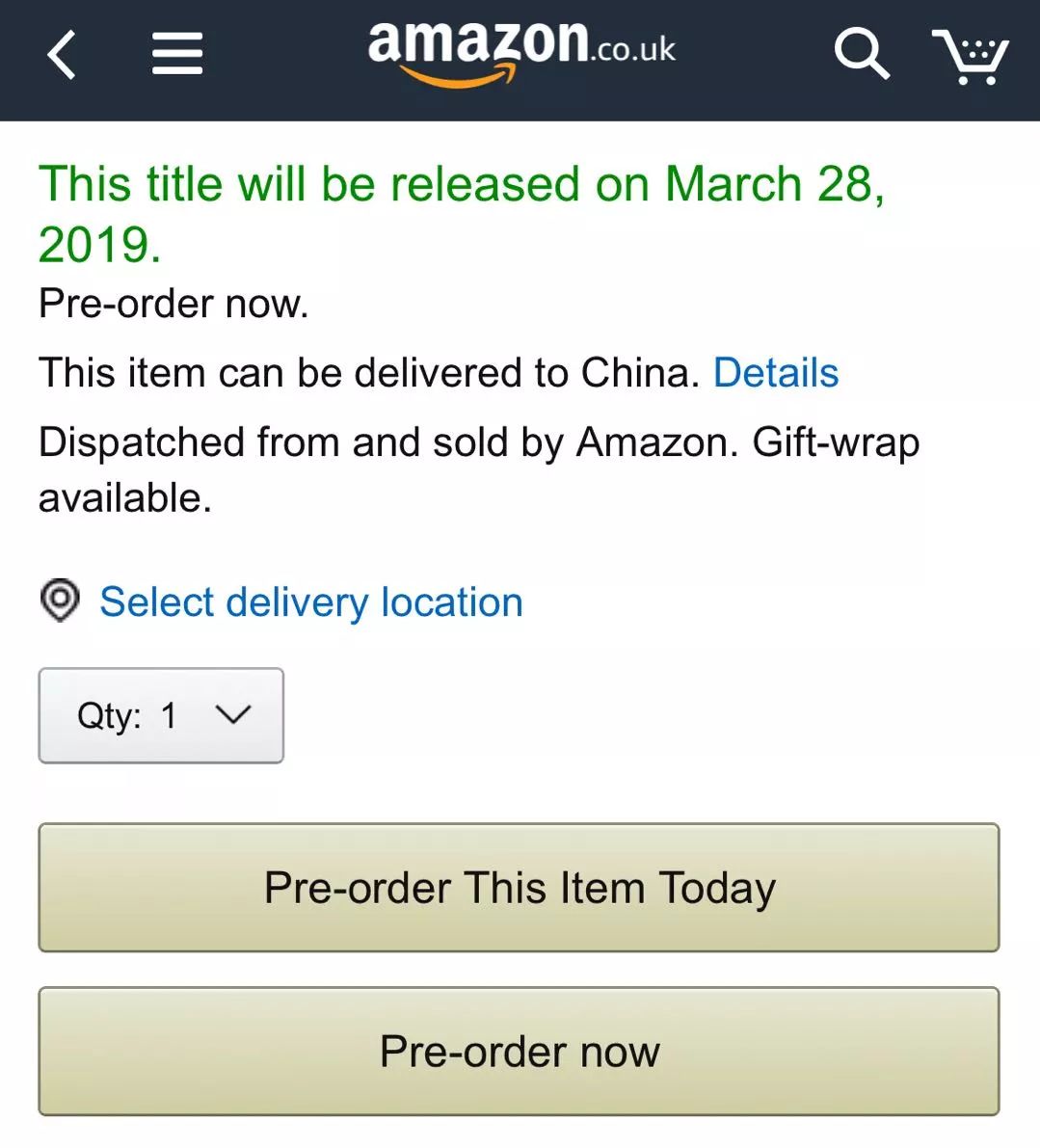The image size is (1040, 1148).
Task: Click the delivery location pin icon
Action: 60,601
